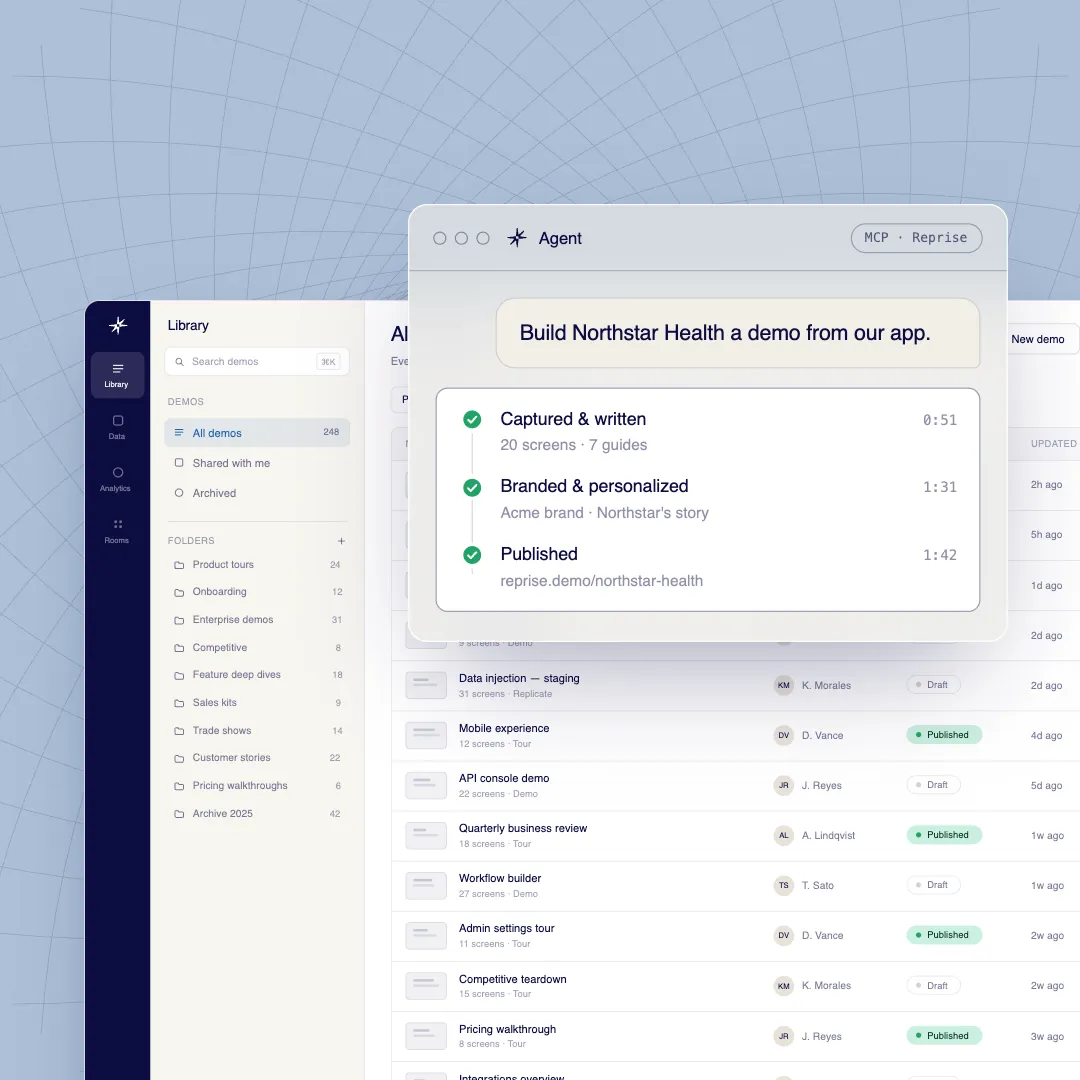Click the Enterprise demos folder icon
This screenshot has width=1080, height=1080.
click(179, 620)
